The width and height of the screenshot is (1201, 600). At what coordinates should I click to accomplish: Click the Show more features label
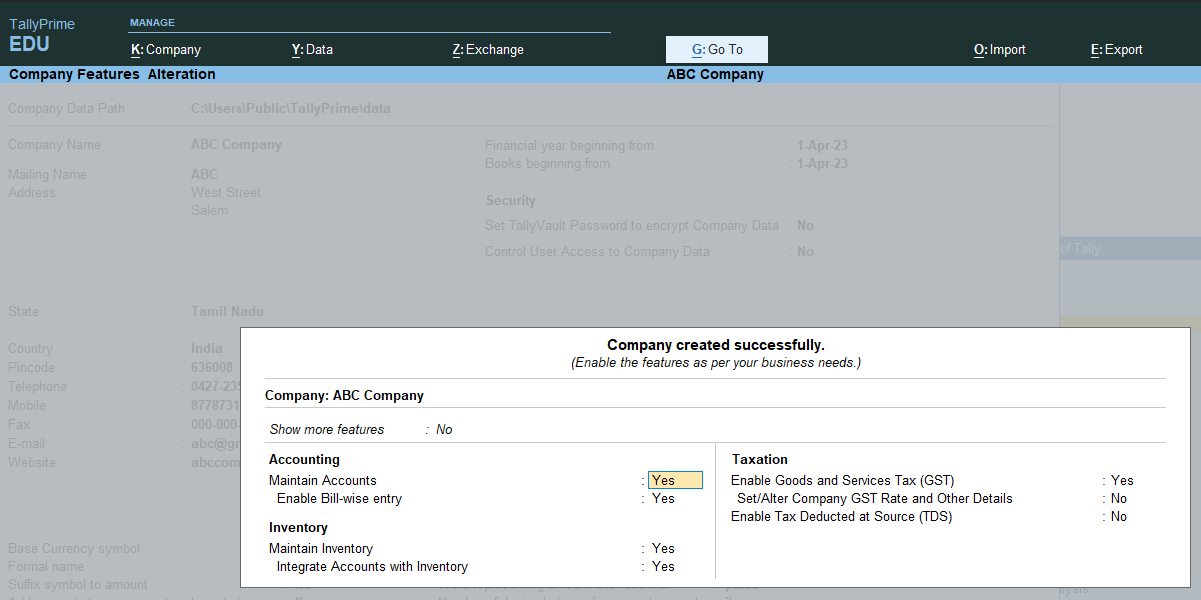[327, 429]
